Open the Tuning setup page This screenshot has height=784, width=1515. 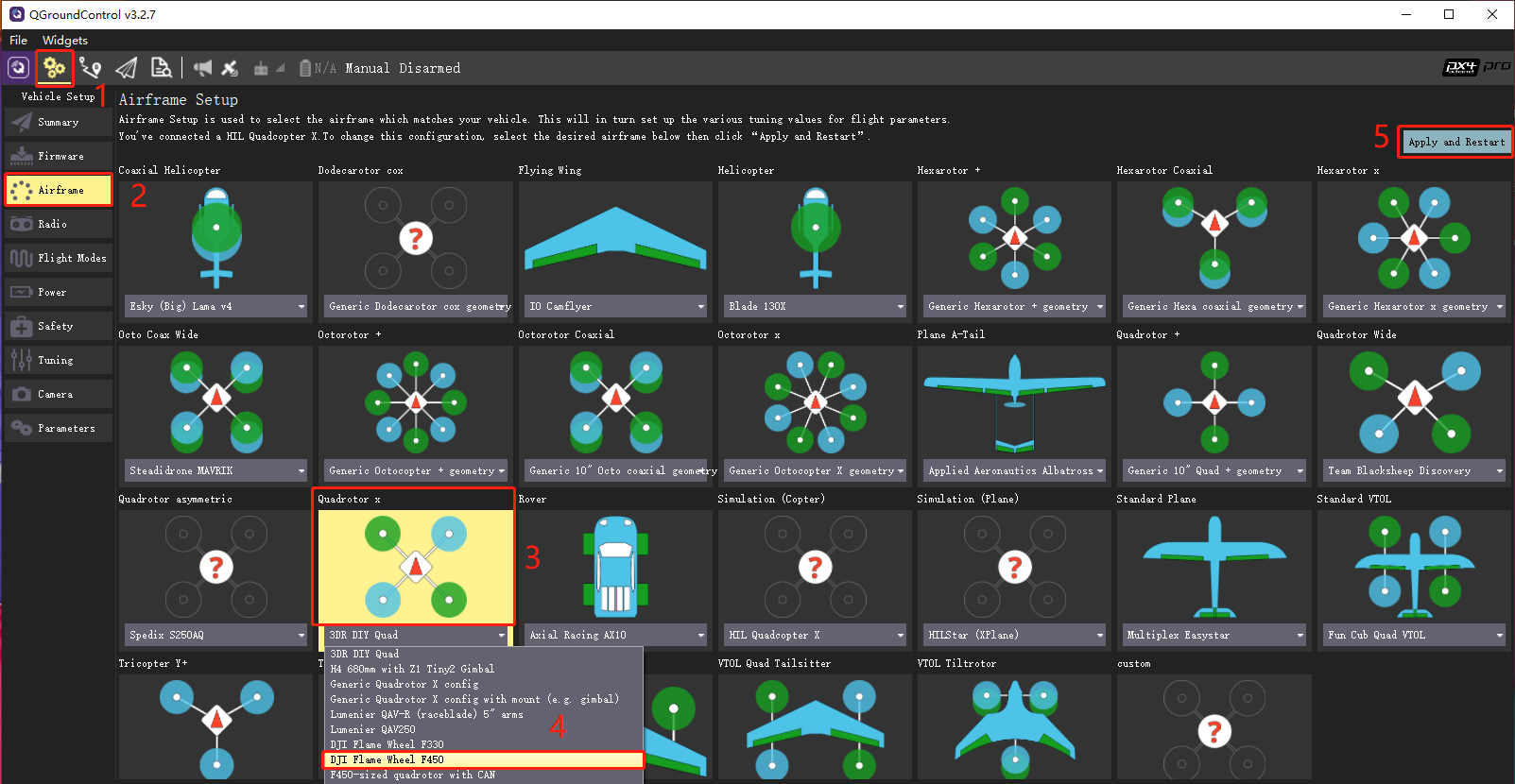tap(59, 360)
